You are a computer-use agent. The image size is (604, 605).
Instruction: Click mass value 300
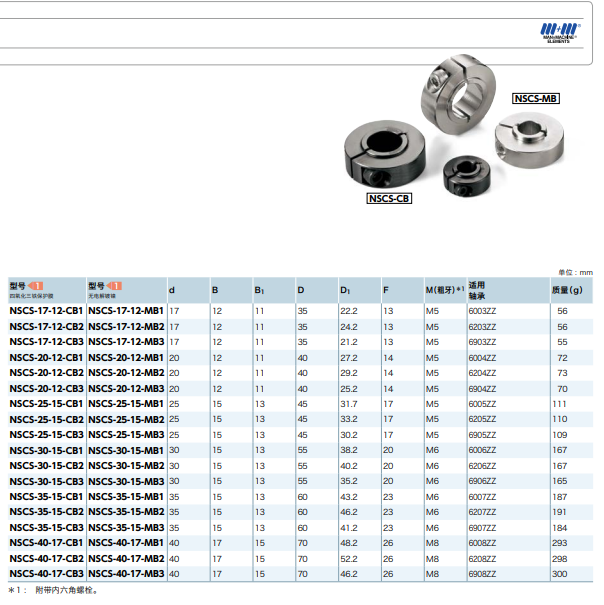[560, 574]
